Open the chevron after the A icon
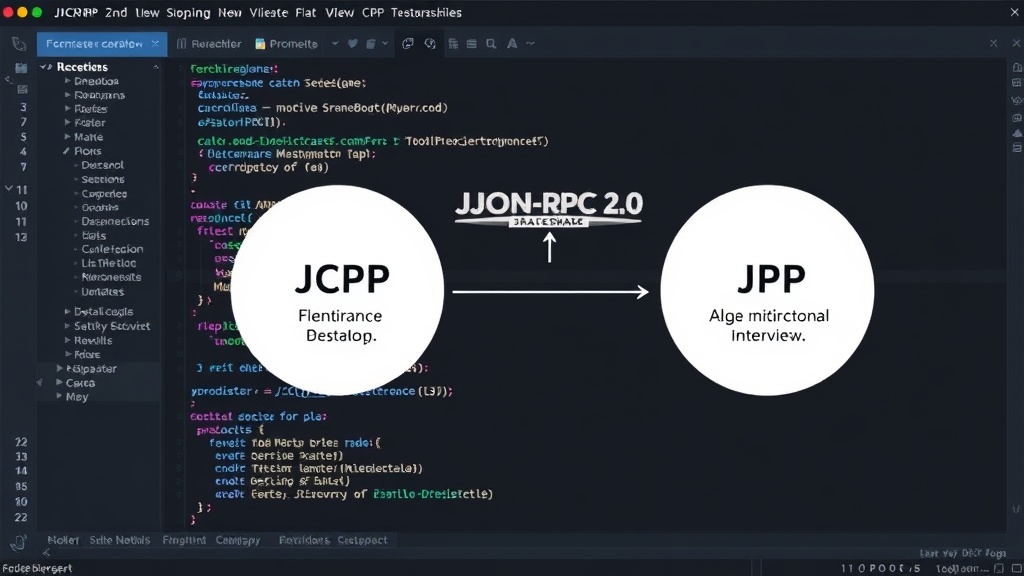This screenshot has width=1024, height=576. tap(530, 44)
